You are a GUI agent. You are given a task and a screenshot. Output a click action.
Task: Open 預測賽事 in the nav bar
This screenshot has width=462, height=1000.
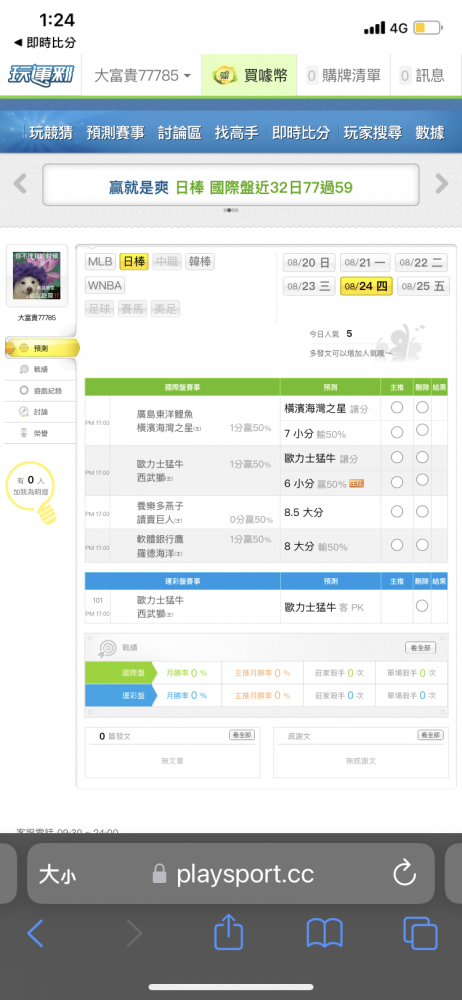coord(116,133)
